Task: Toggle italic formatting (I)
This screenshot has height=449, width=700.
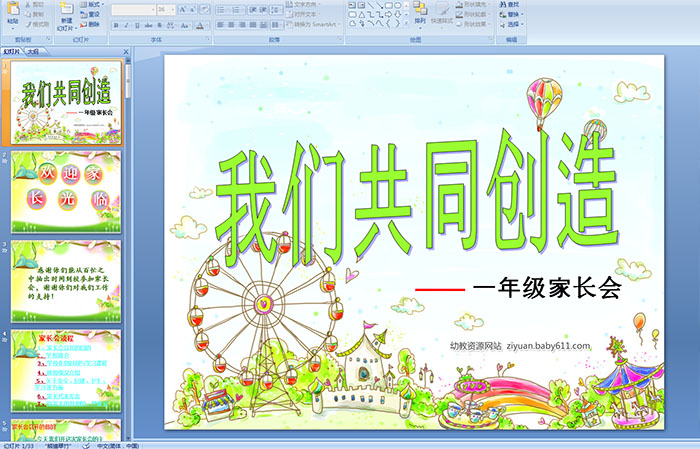Action: coord(126,25)
